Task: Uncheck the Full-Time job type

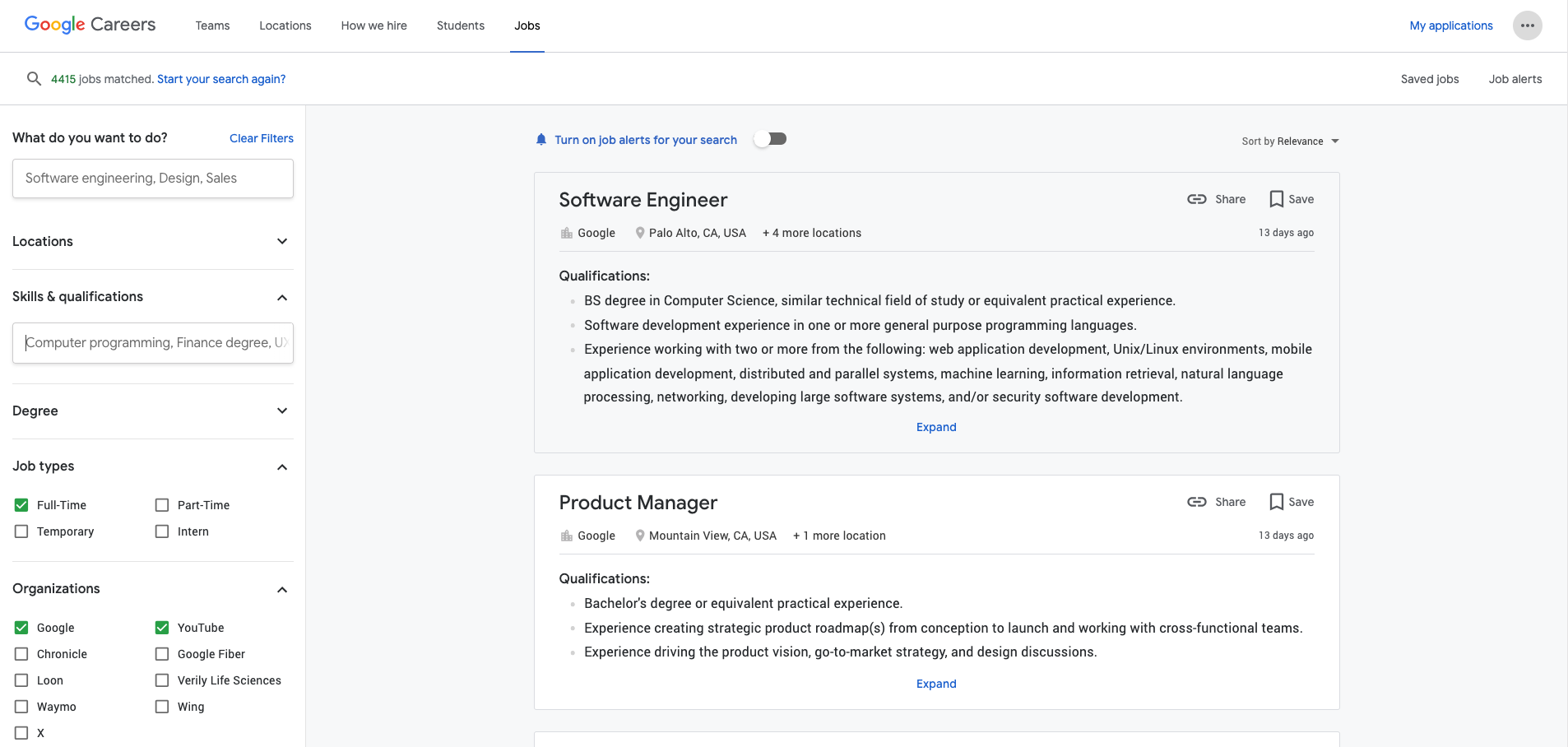Action: coord(21,505)
